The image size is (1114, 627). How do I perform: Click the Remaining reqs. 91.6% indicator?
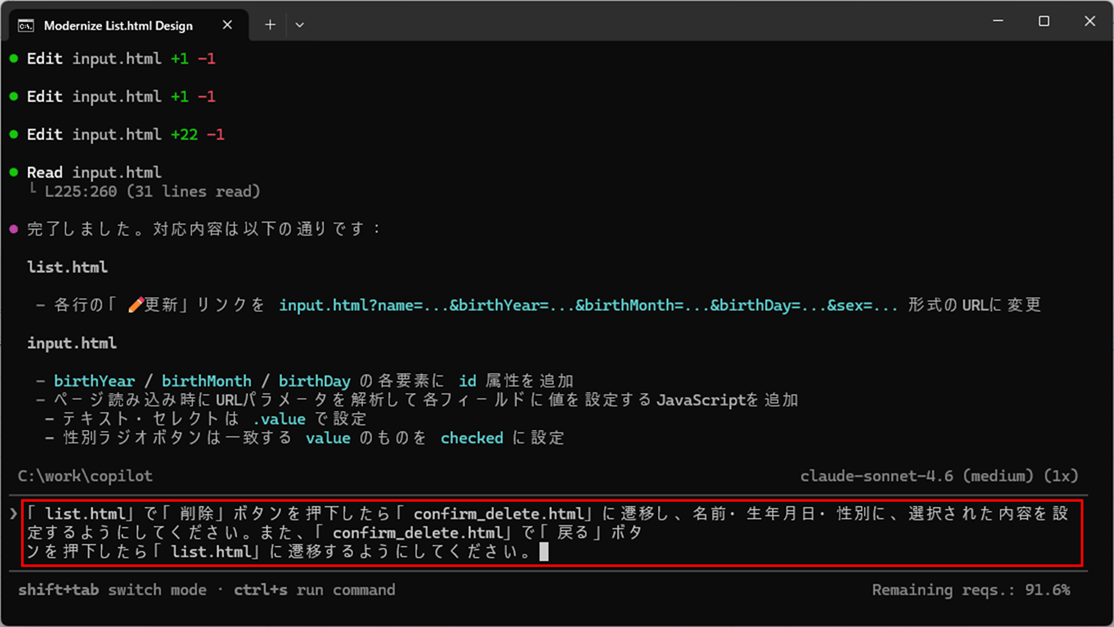tap(970, 590)
